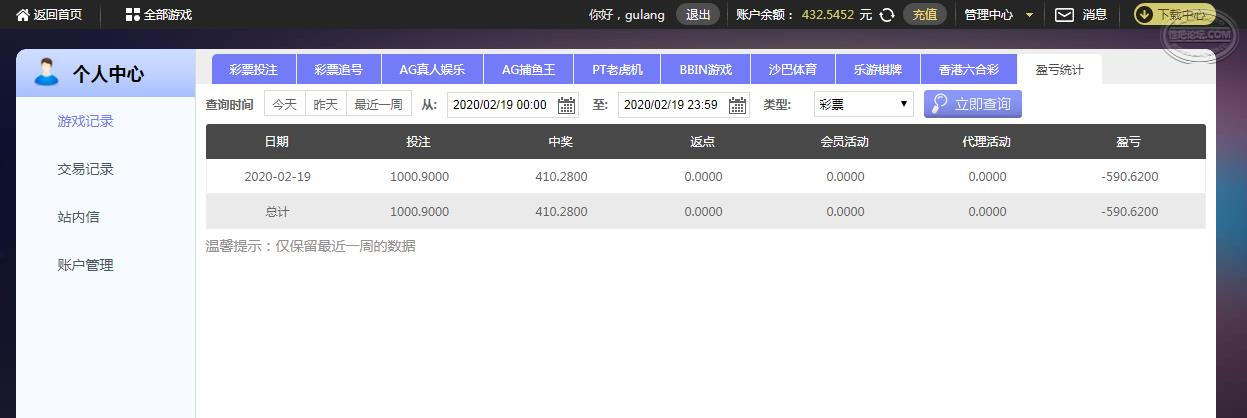Go to 返回首页 link
This screenshot has height=418, width=1247.
(58, 15)
